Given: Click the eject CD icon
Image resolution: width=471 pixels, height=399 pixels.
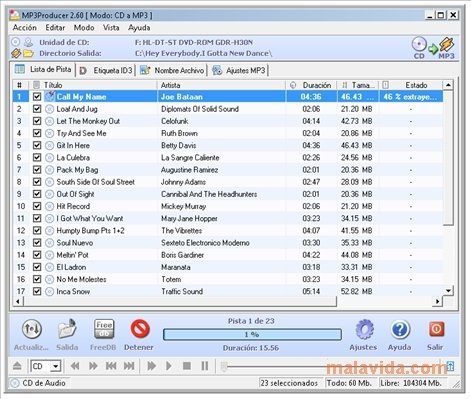Looking at the screenshot, I should point(17,366).
